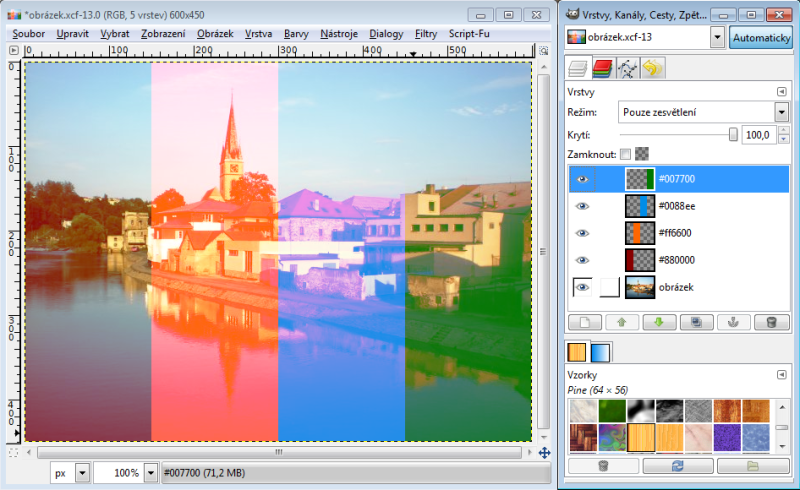Lower the layer with the green down arrow
The height and width of the screenshot is (490, 800).
659,323
